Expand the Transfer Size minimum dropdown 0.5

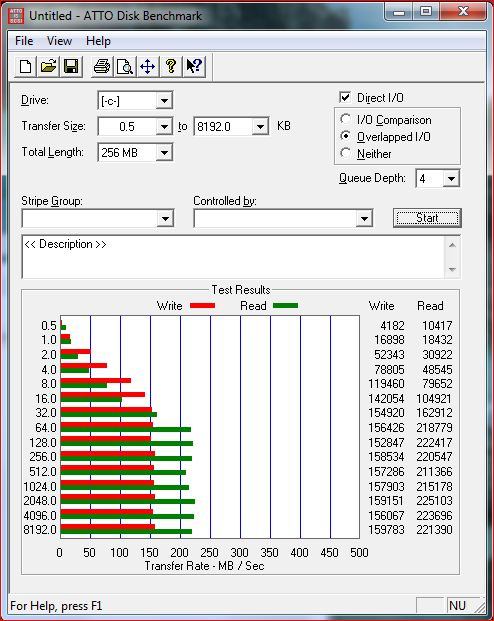[164, 127]
